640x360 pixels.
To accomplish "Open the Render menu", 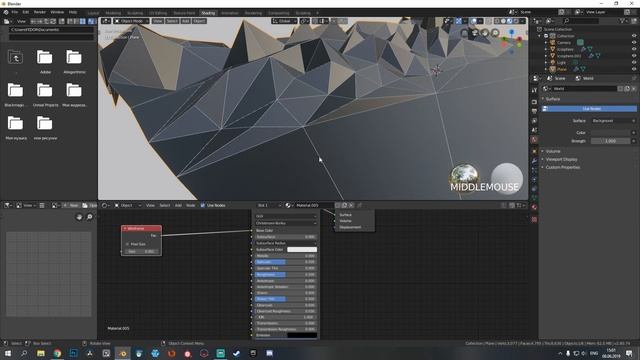I will (40, 12).
